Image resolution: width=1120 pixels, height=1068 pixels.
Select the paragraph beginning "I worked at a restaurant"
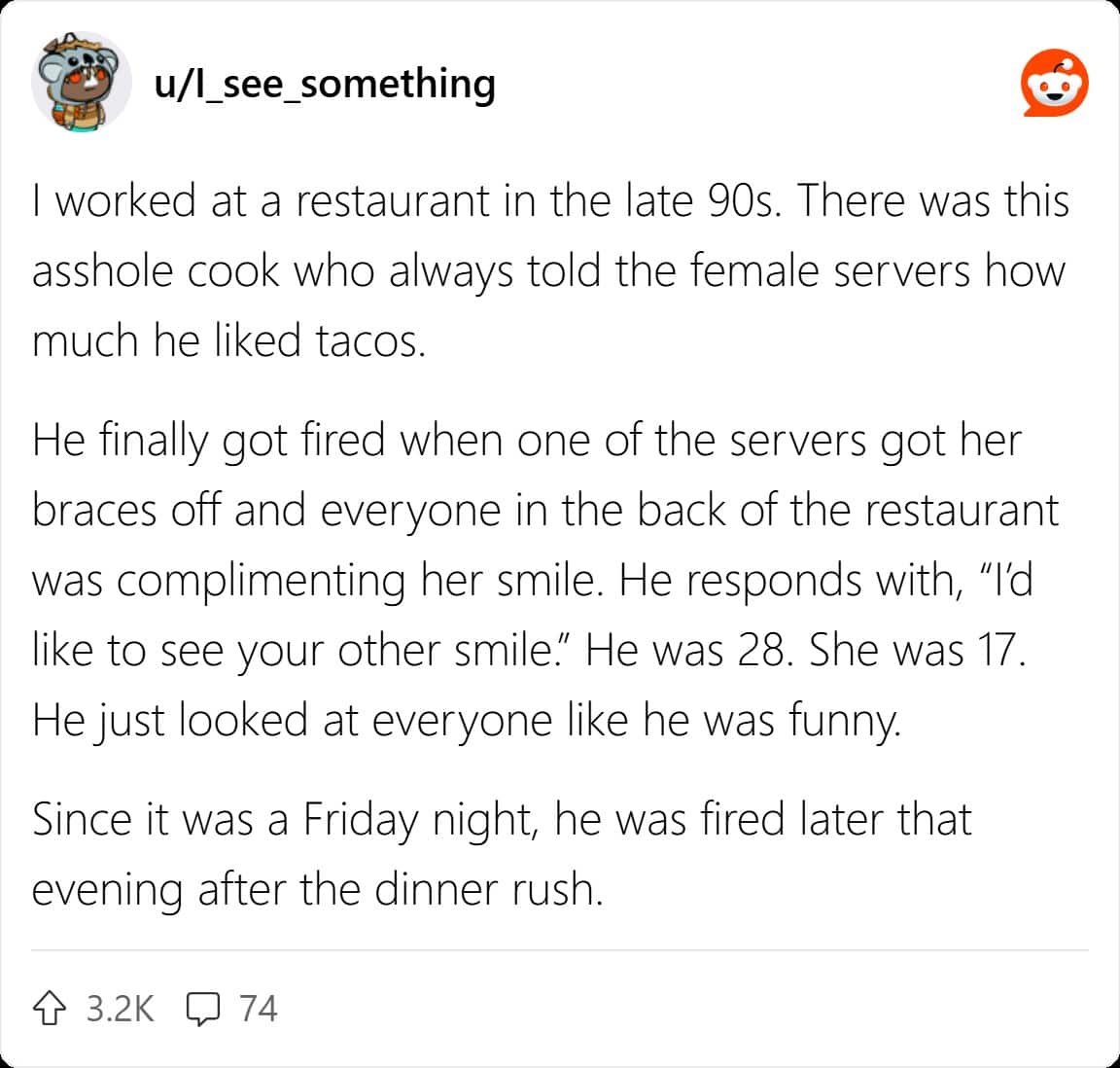pyautogui.click(x=550, y=270)
